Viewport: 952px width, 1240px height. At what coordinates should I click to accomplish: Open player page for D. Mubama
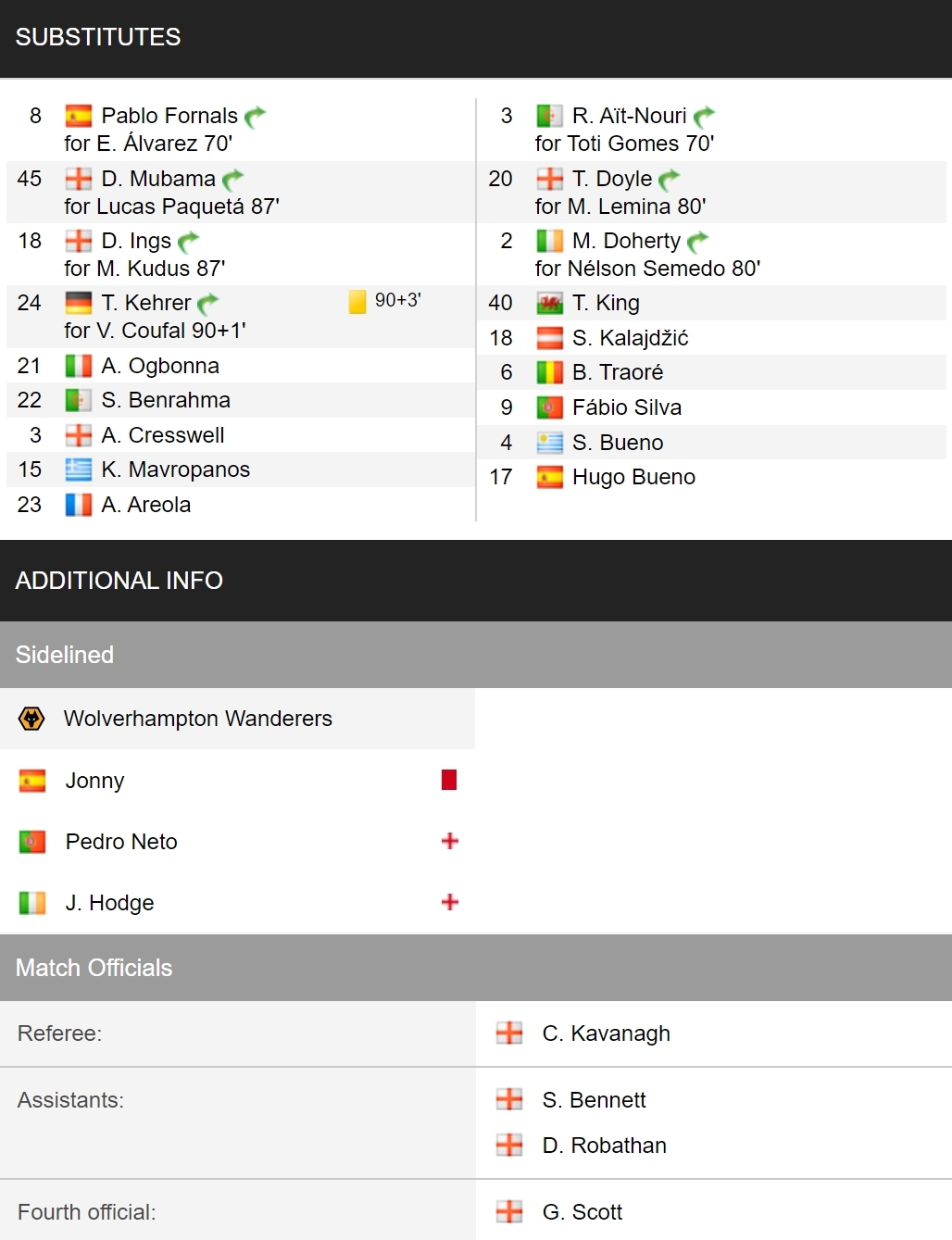tap(158, 179)
